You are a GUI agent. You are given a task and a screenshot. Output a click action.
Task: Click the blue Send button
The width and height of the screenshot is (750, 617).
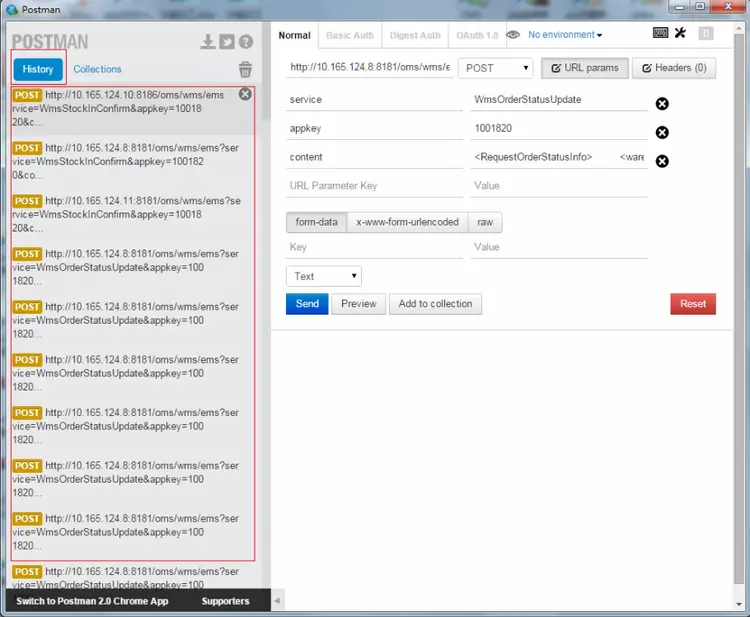(x=307, y=304)
